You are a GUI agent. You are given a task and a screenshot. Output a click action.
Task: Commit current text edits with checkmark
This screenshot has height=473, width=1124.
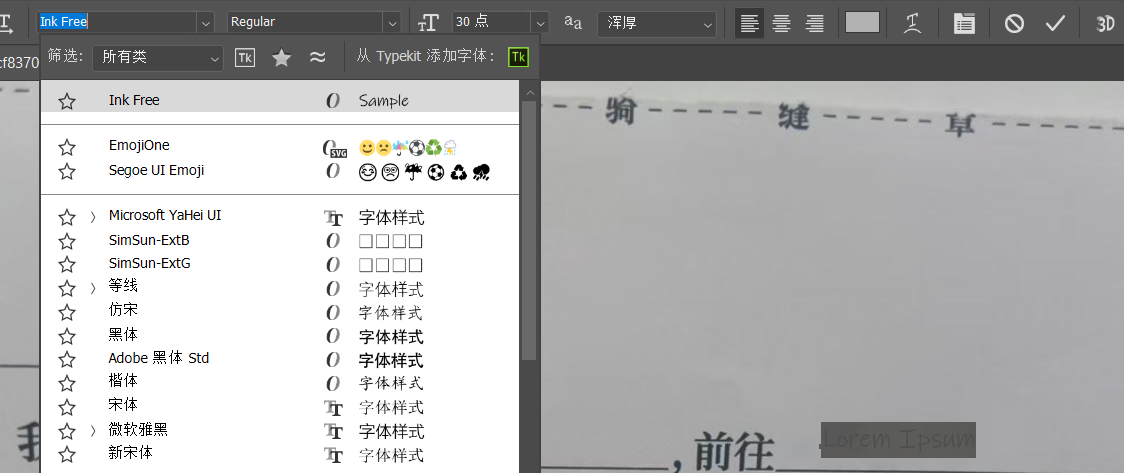(x=1055, y=23)
